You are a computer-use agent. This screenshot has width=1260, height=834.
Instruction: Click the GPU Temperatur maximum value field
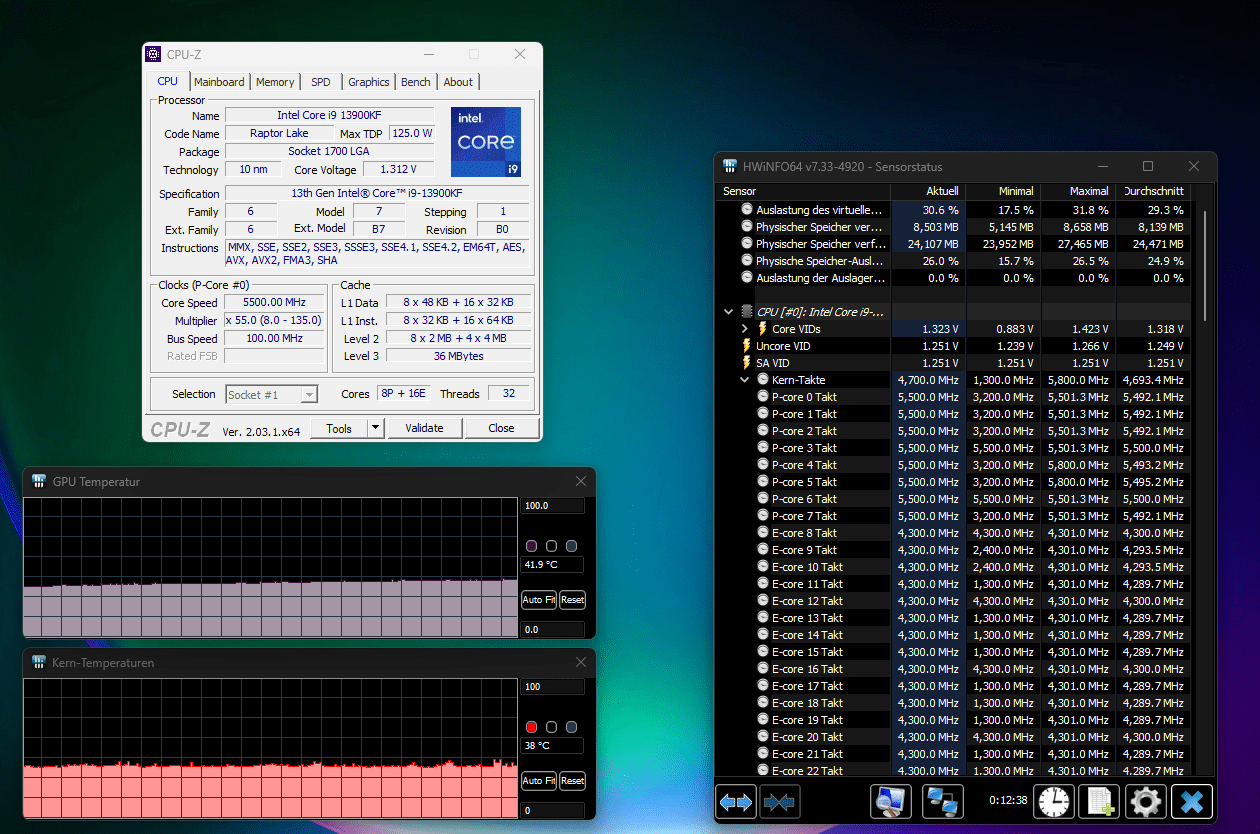coord(551,506)
